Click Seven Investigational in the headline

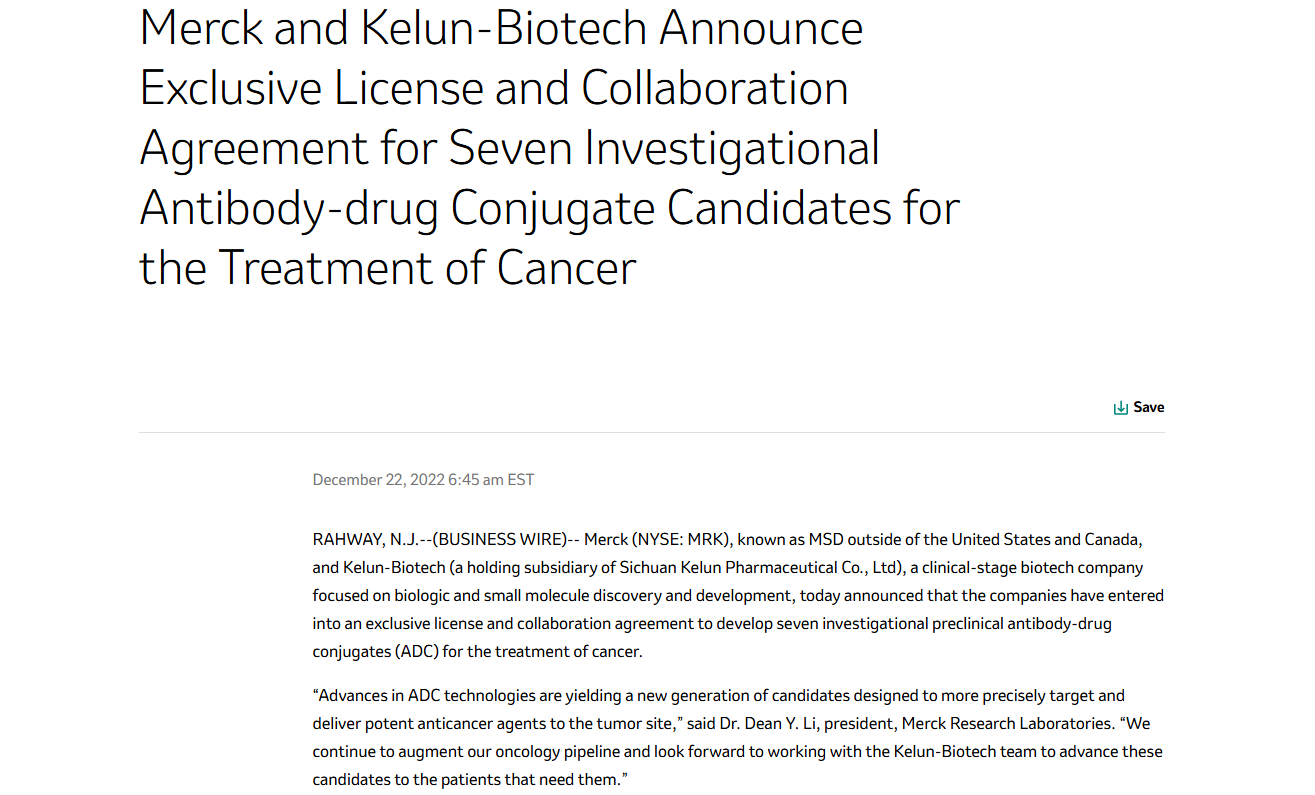[x=664, y=148]
